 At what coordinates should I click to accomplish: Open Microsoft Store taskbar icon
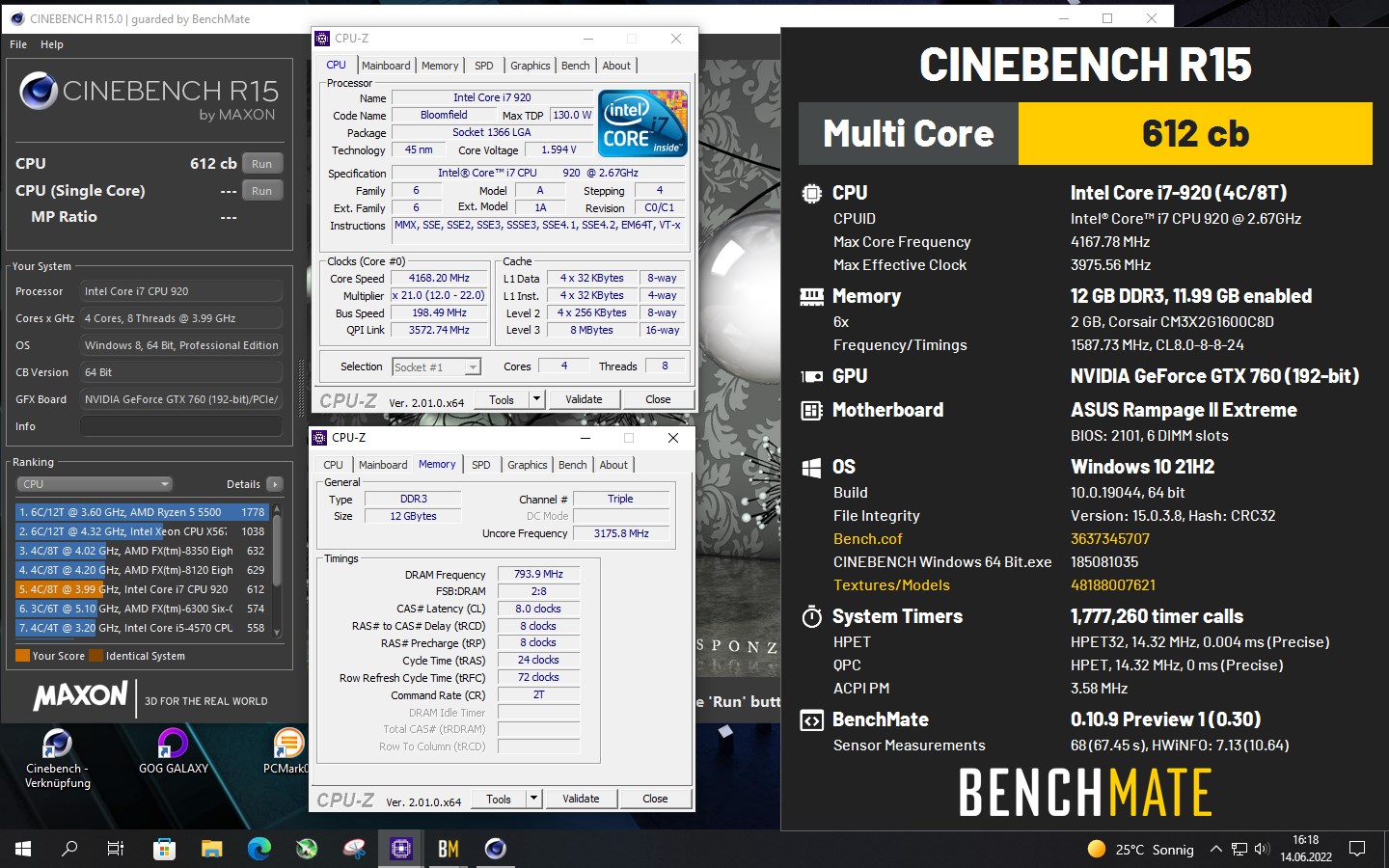pos(164,849)
